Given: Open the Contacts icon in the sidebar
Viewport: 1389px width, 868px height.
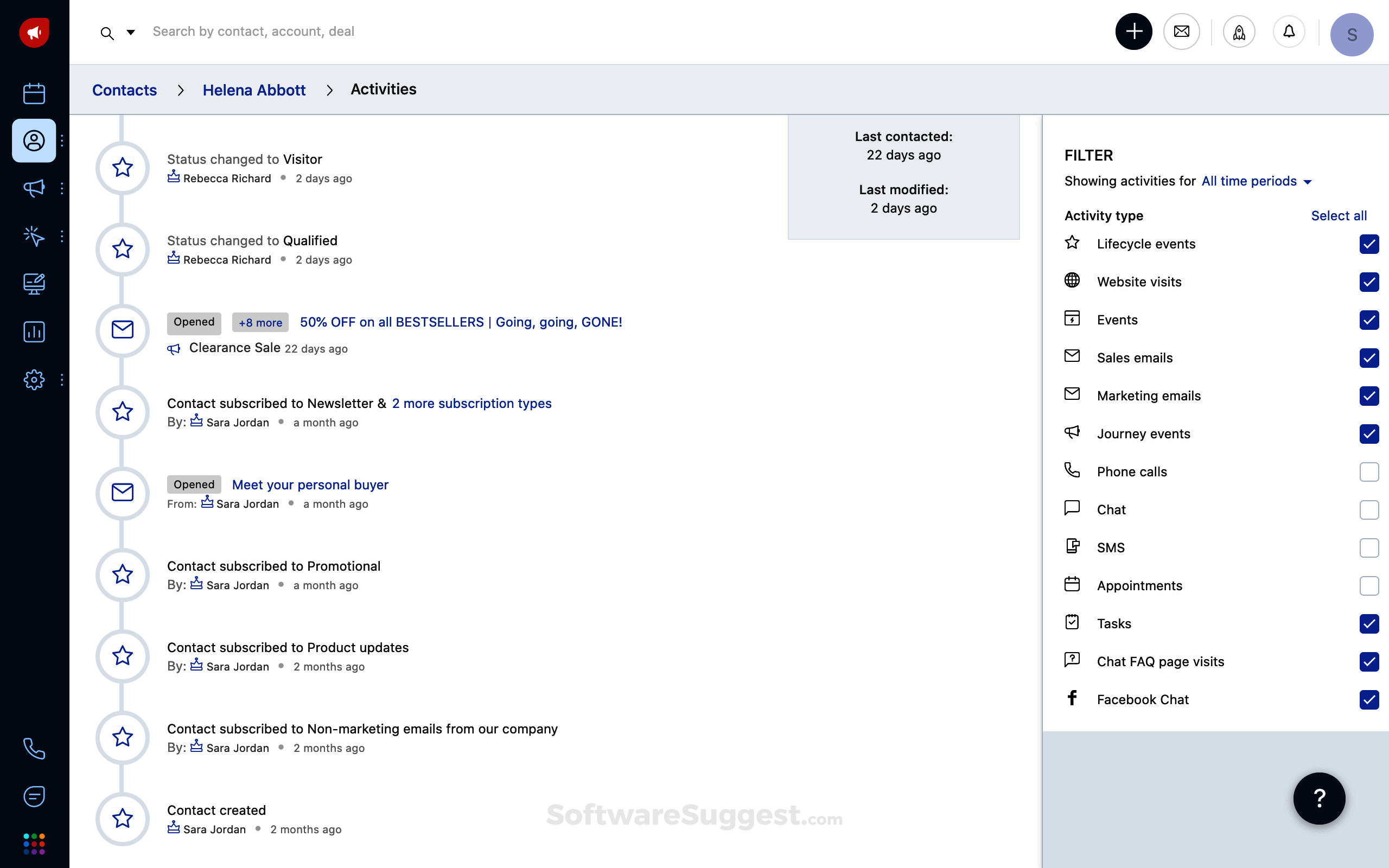Looking at the screenshot, I should (x=34, y=141).
